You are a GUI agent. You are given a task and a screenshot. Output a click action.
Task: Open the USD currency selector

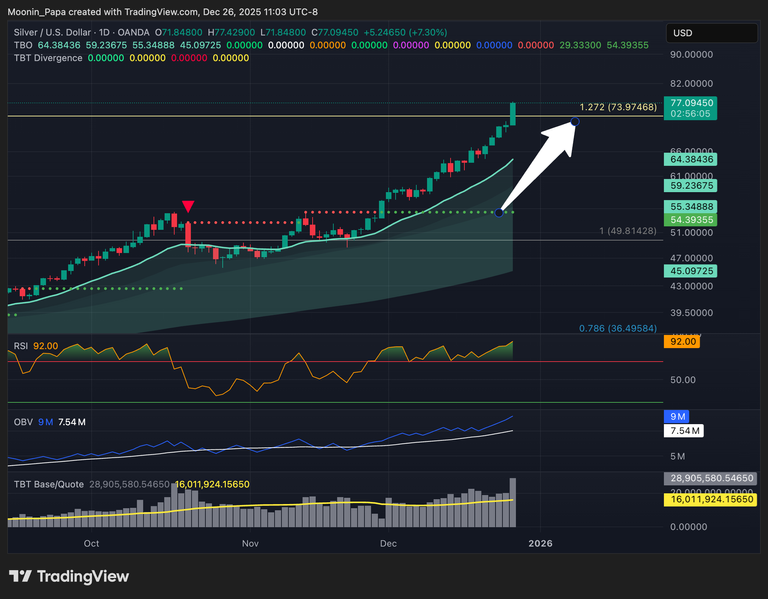pyautogui.click(x=684, y=33)
